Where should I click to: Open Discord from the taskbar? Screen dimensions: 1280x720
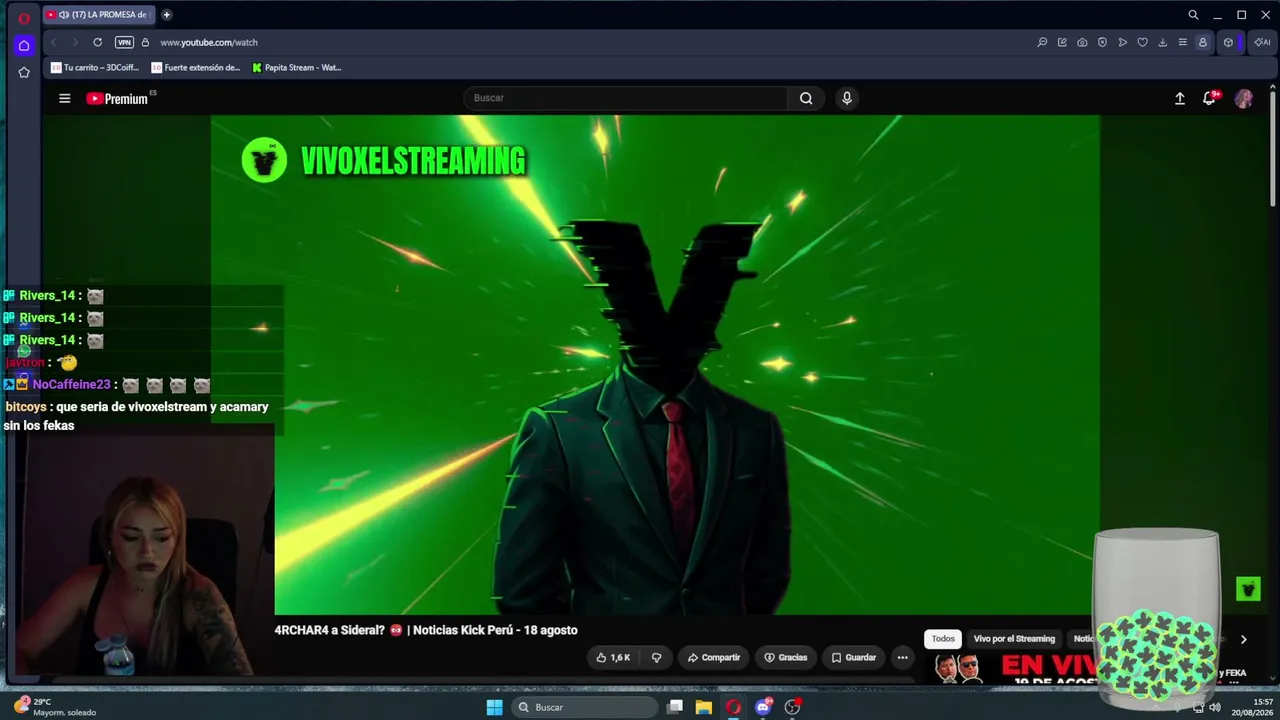(x=763, y=707)
